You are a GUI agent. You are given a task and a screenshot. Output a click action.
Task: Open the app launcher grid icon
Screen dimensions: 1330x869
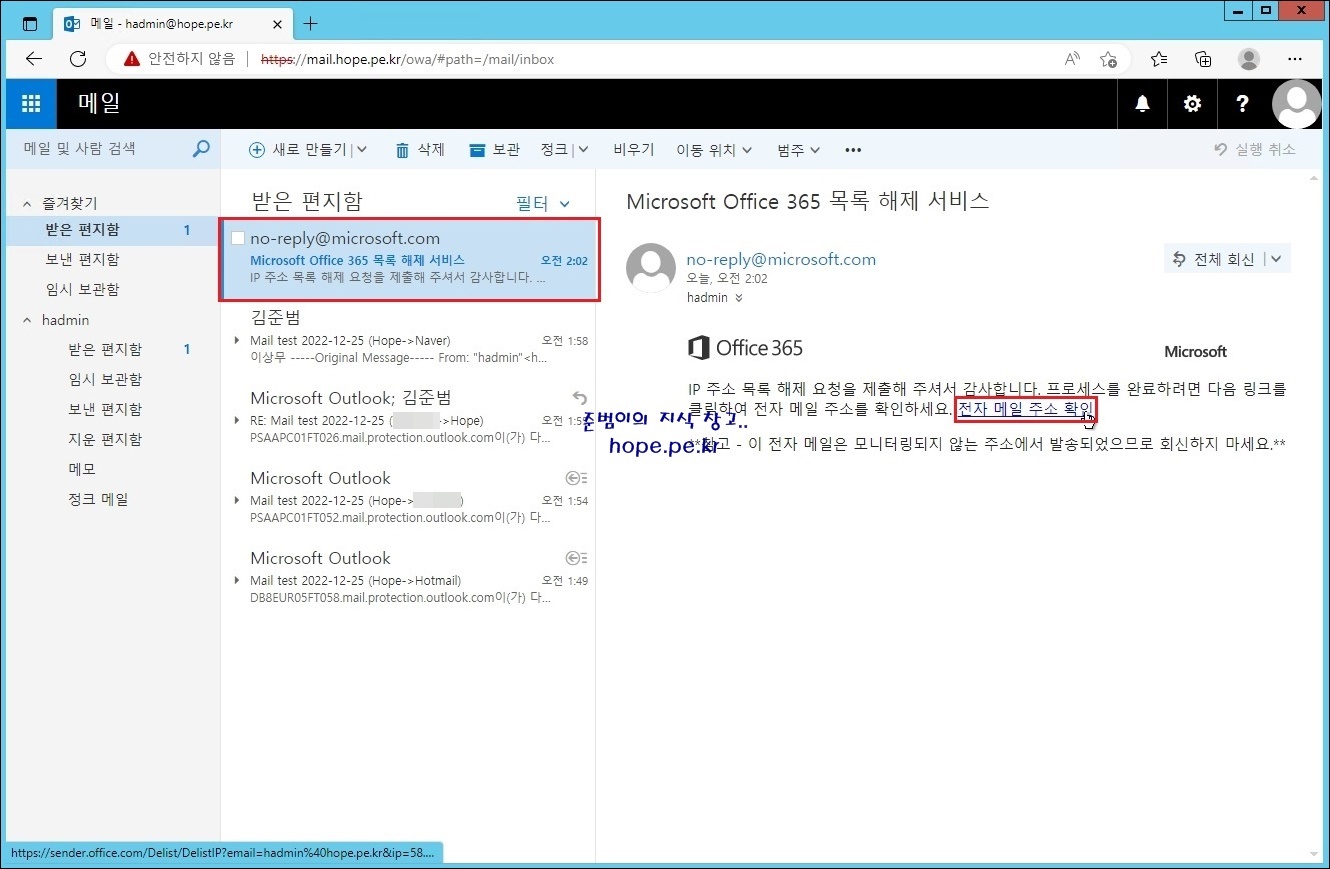tap(31, 103)
